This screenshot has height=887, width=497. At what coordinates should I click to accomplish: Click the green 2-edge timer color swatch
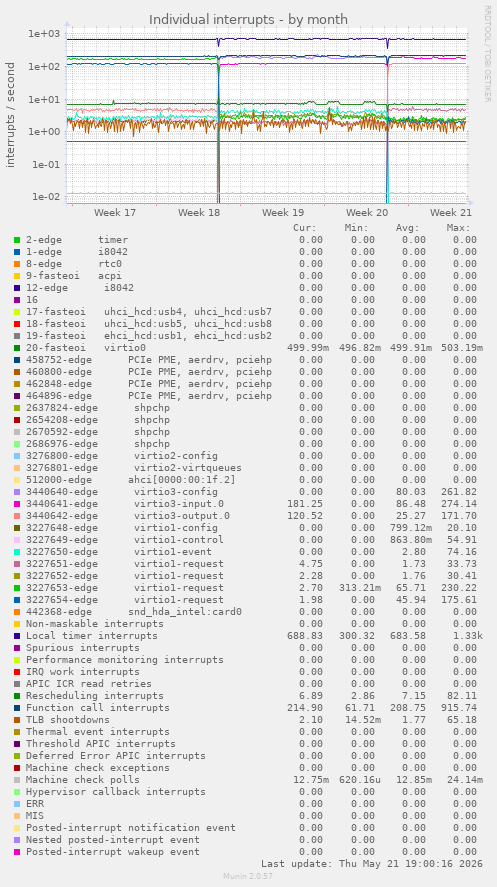(17, 240)
